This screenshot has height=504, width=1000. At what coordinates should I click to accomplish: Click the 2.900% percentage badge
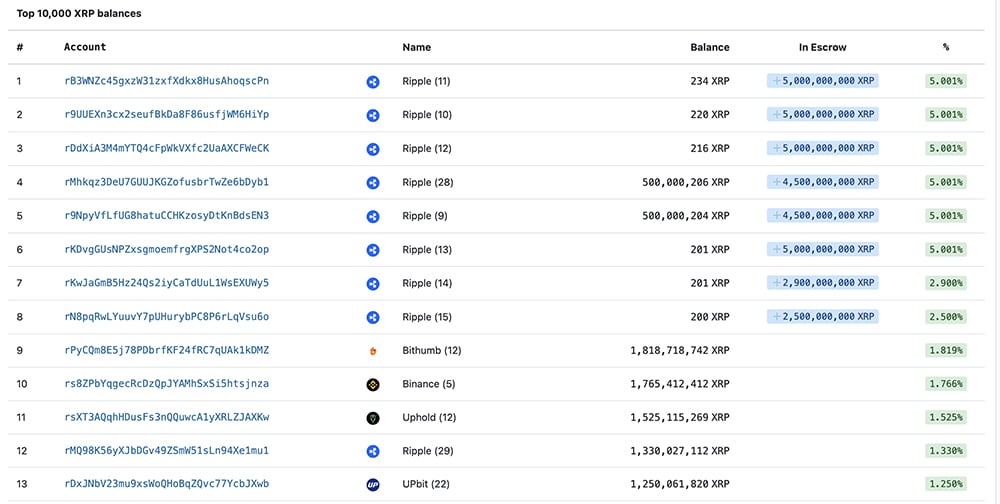click(x=946, y=283)
